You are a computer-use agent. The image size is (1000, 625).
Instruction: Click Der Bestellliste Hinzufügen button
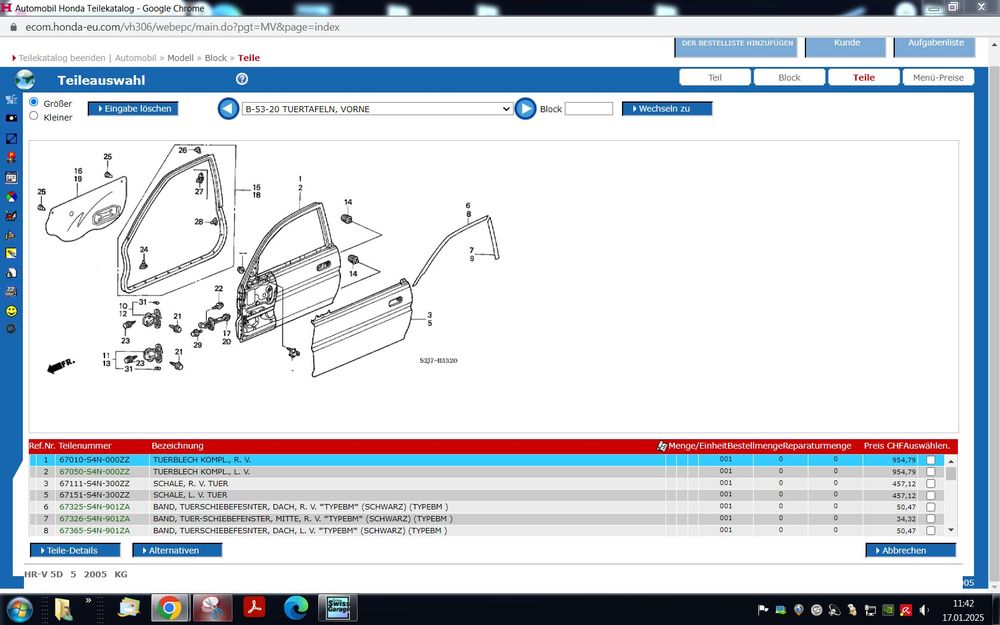point(737,47)
